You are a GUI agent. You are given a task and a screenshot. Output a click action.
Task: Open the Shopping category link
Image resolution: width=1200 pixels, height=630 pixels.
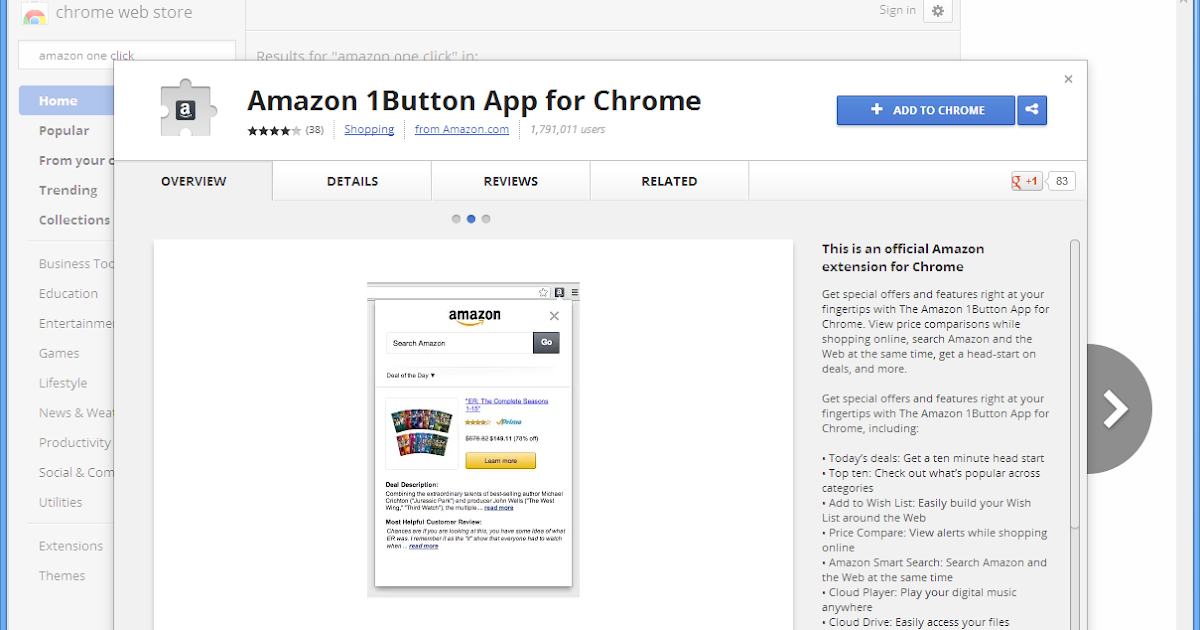[x=369, y=129]
